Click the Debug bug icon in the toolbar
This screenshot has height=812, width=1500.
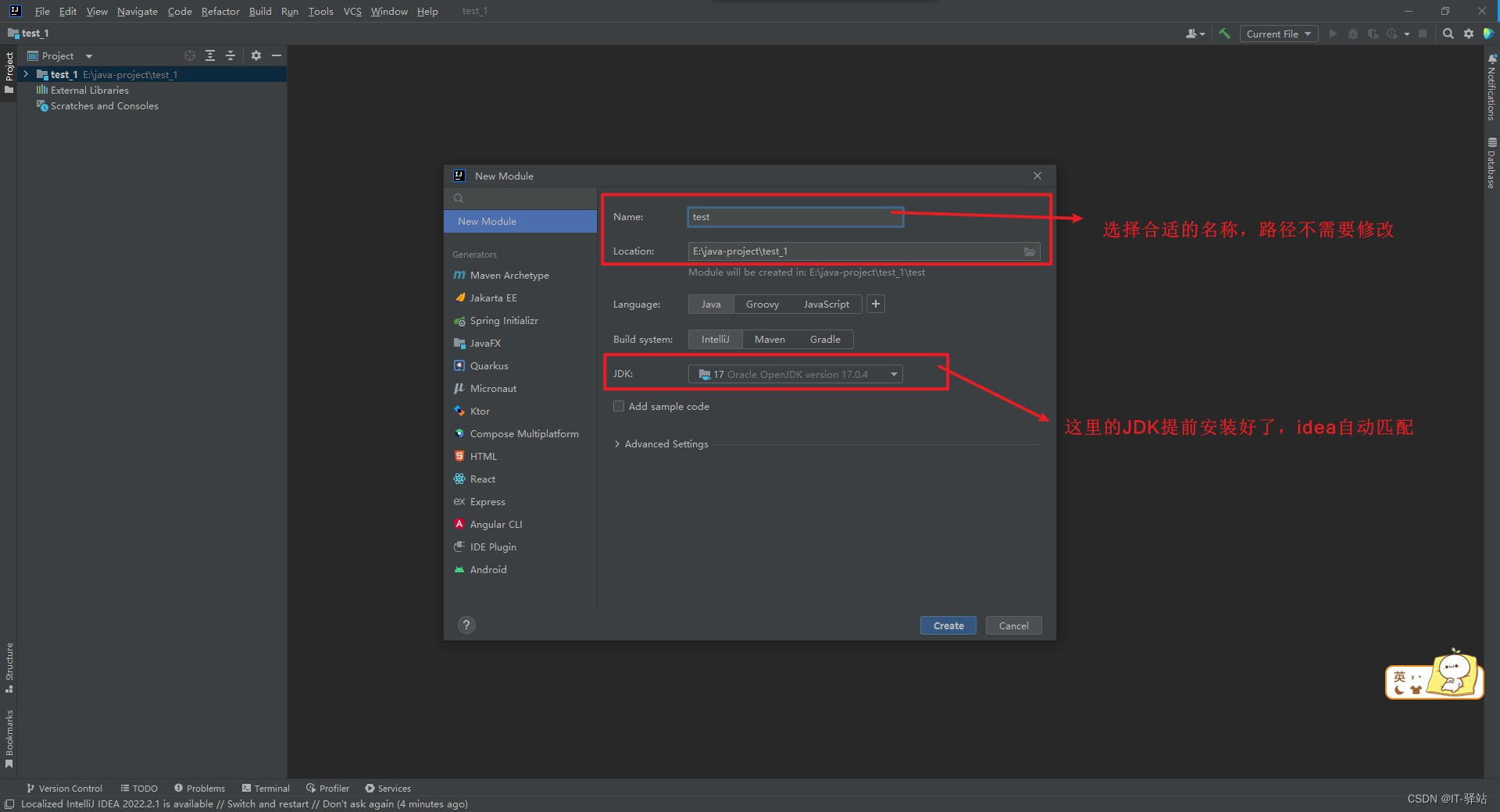[1353, 34]
